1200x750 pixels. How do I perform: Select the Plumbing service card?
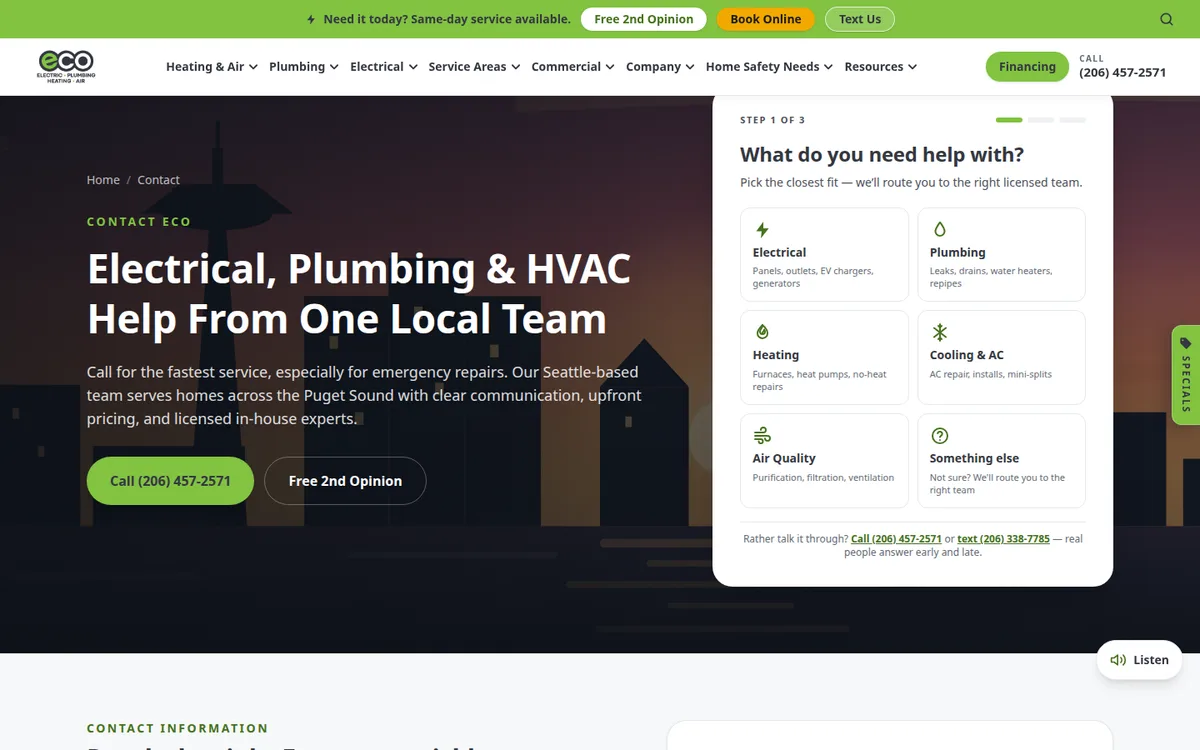[1001, 254]
